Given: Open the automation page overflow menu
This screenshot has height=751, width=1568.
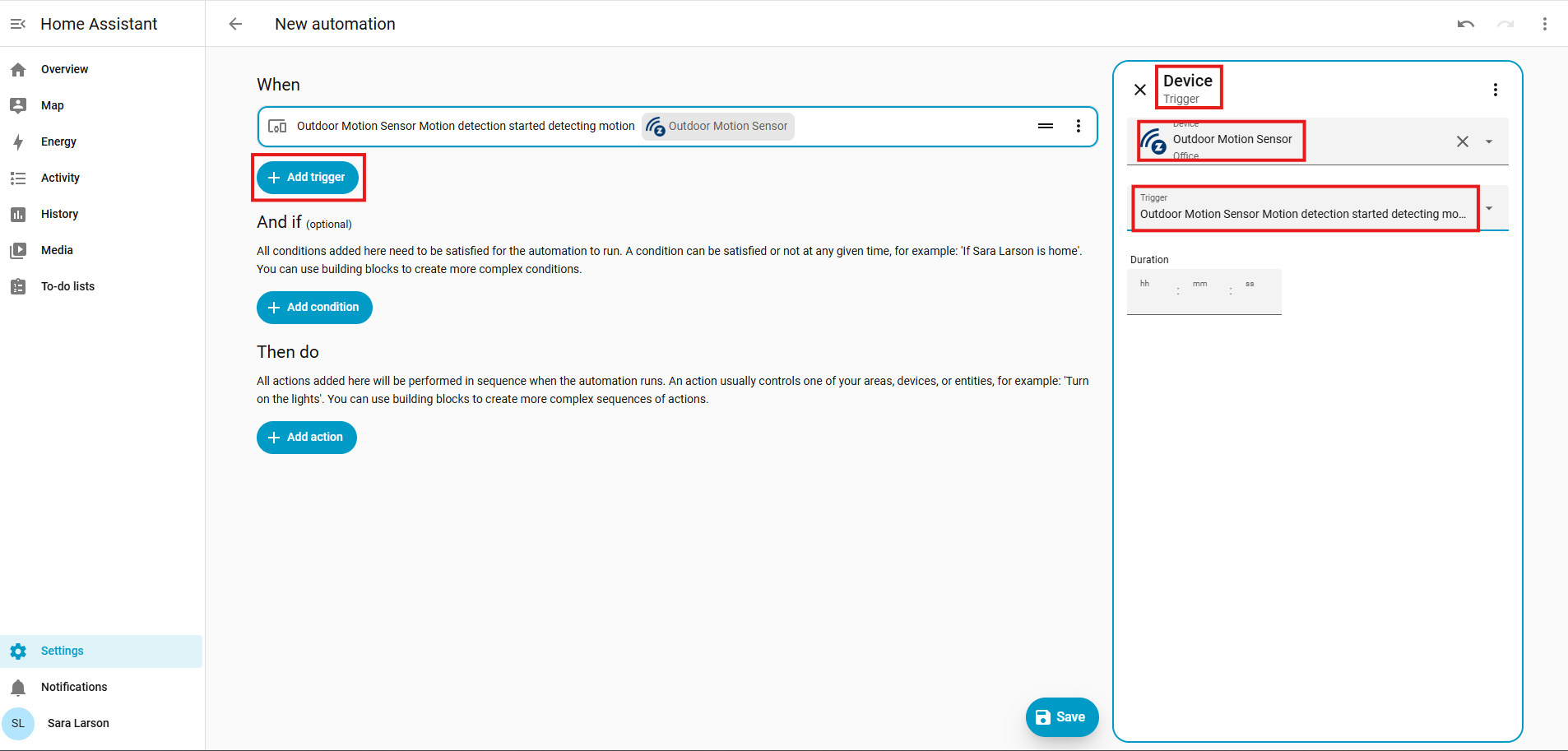Looking at the screenshot, I should tap(1545, 24).
